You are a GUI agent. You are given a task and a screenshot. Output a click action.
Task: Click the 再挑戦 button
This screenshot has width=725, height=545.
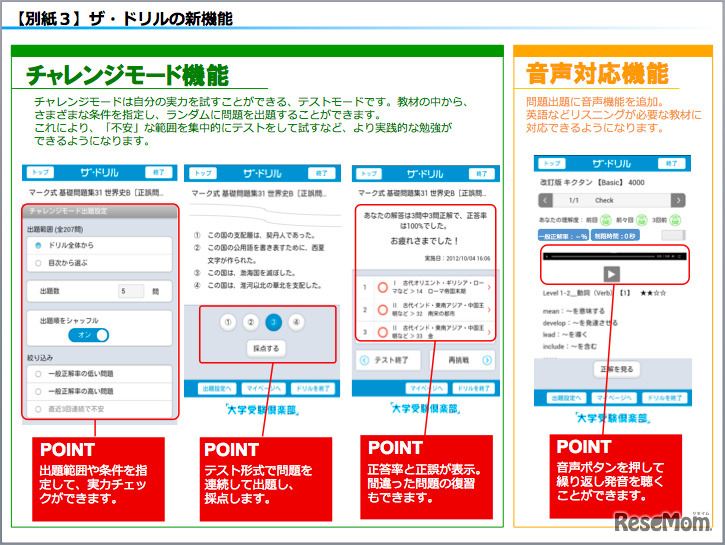point(461,360)
